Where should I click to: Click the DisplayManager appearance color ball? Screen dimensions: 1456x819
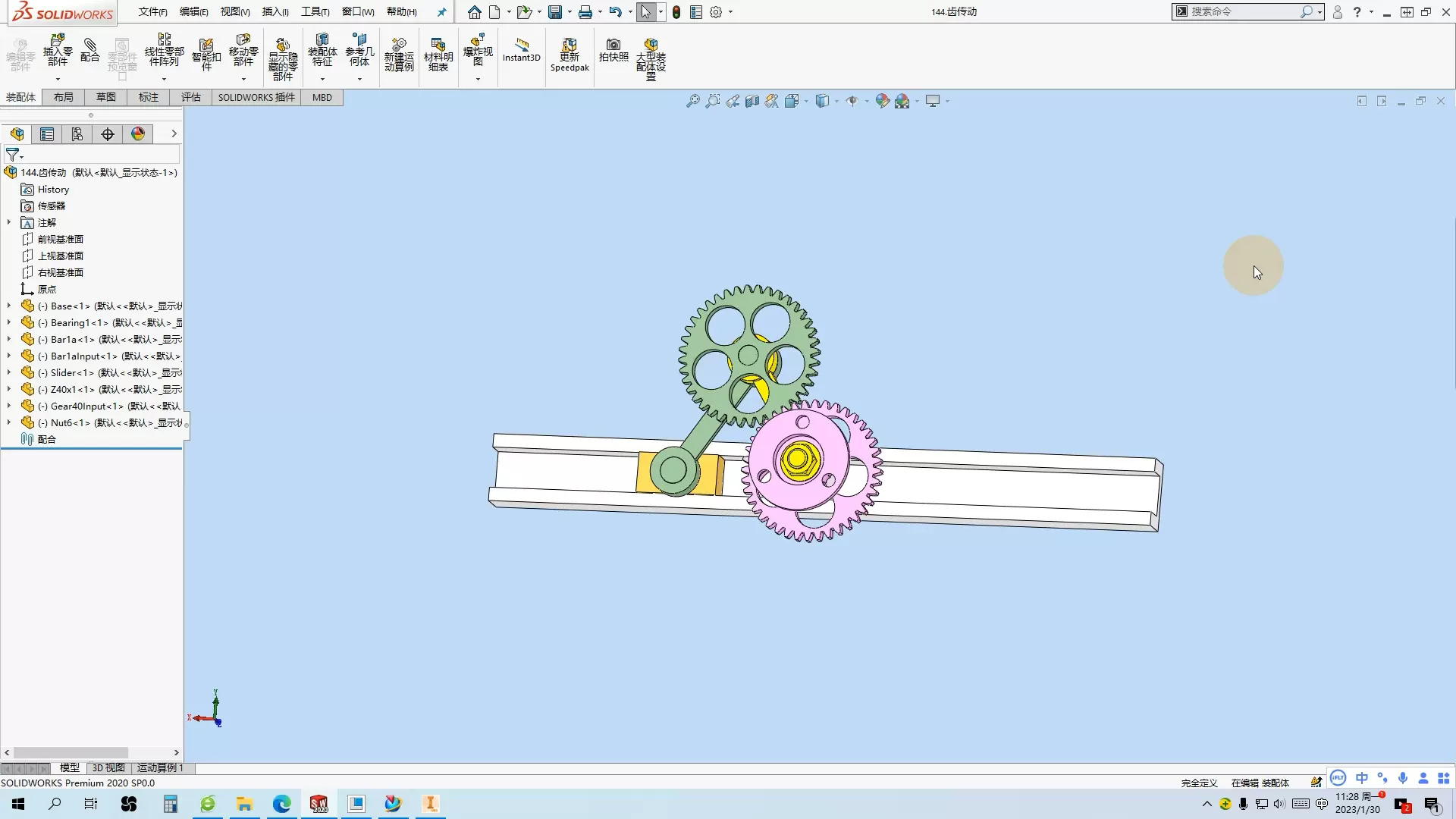coord(138,134)
